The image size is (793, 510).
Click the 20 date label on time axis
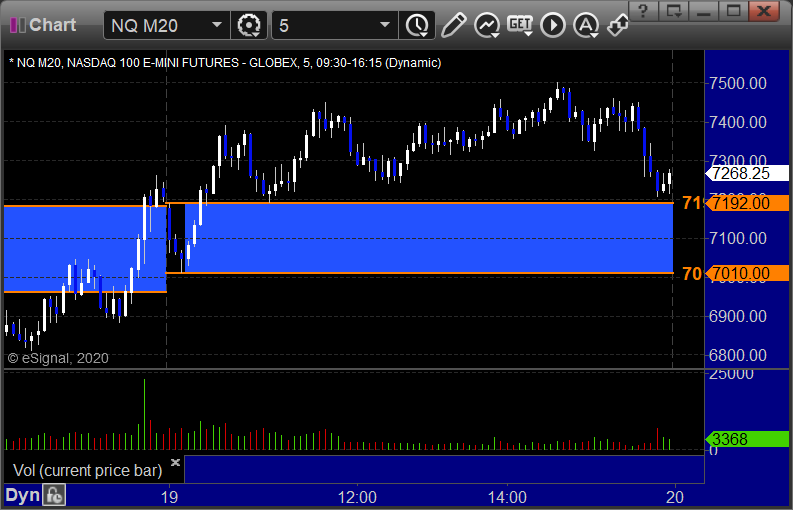pos(675,497)
